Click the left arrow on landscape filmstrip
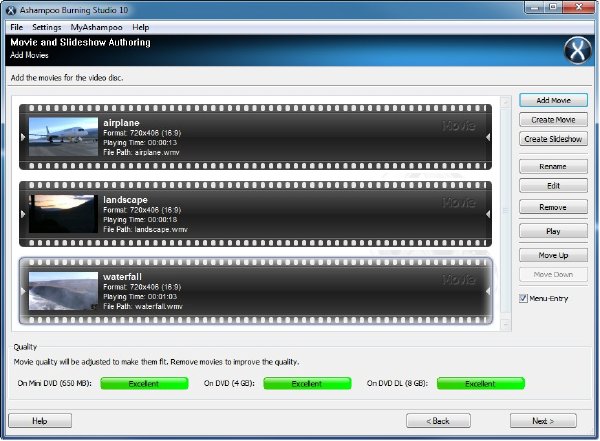 click(23, 214)
